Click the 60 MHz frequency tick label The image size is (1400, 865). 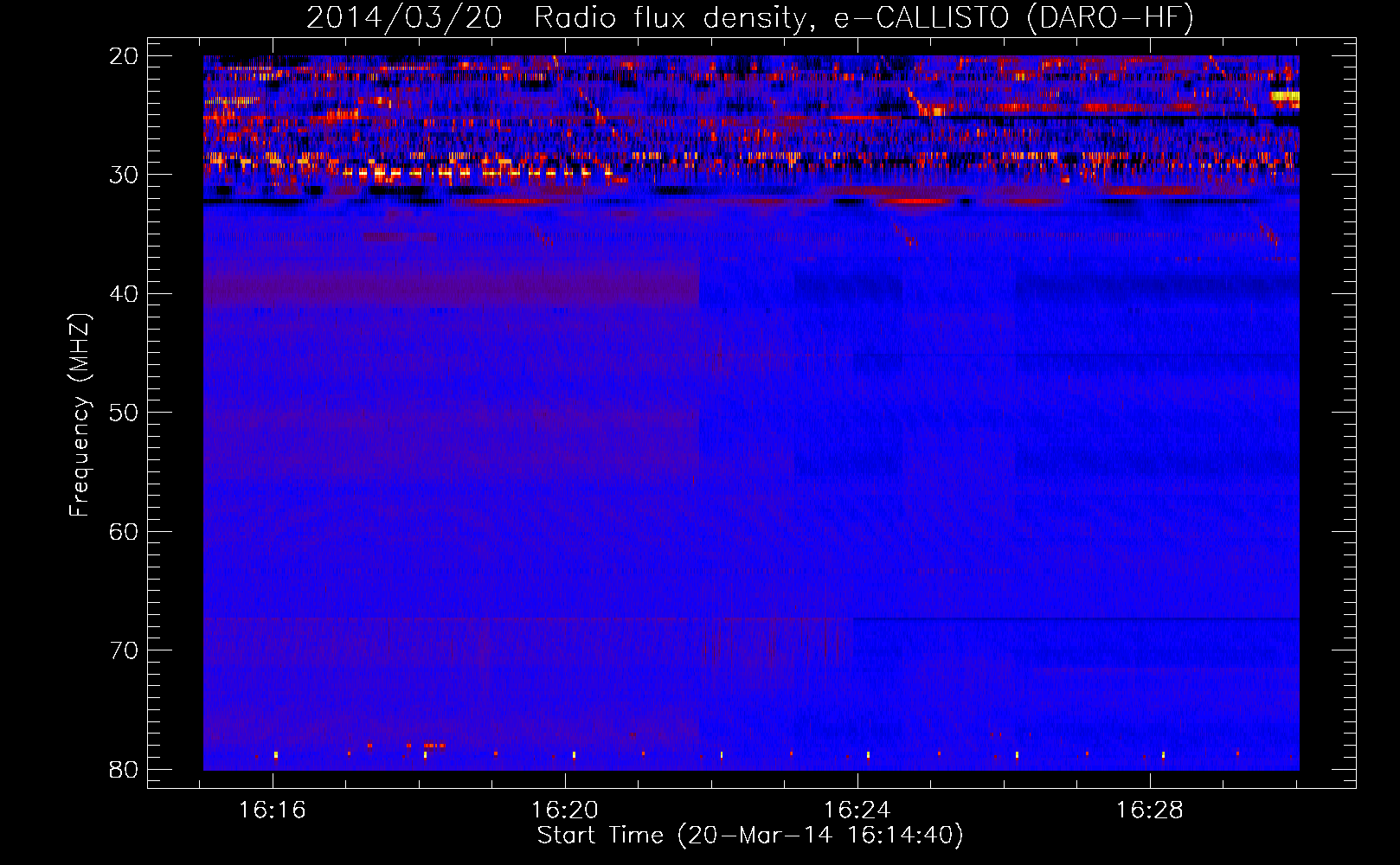(124, 531)
